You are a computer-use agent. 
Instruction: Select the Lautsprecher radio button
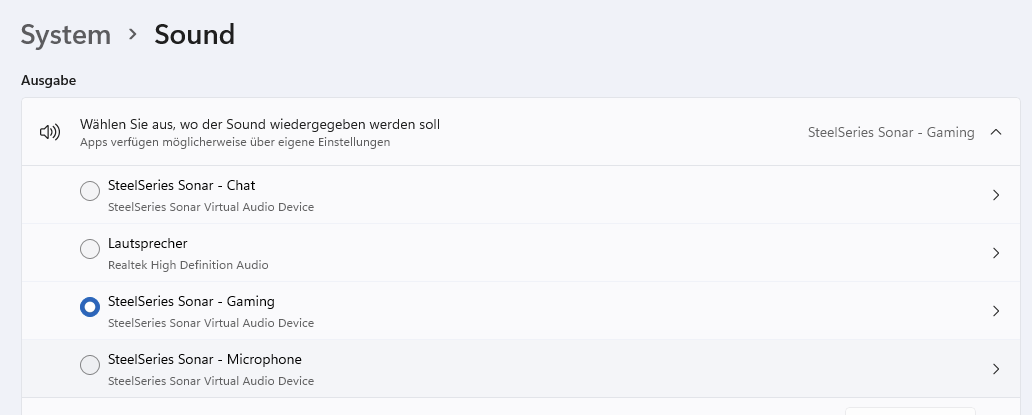[90, 250]
